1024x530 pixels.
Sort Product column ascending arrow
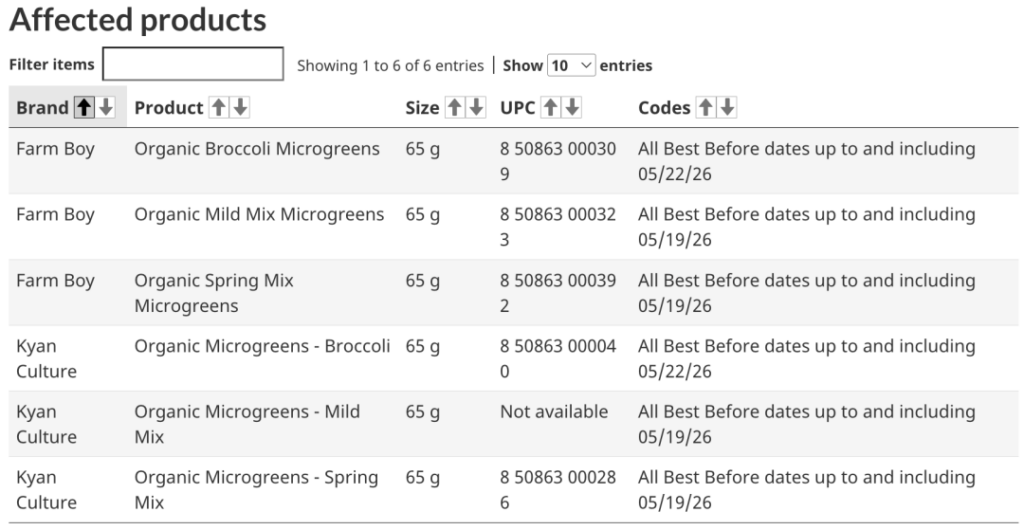pyautogui.click(x=219, y=107)
